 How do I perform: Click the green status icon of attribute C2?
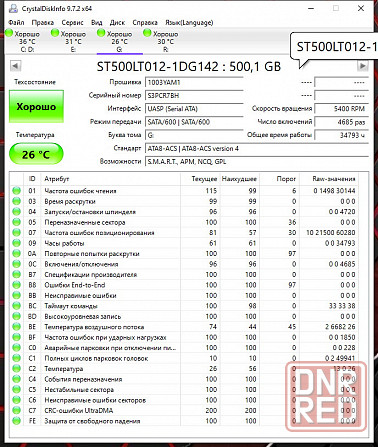[16, 369]
